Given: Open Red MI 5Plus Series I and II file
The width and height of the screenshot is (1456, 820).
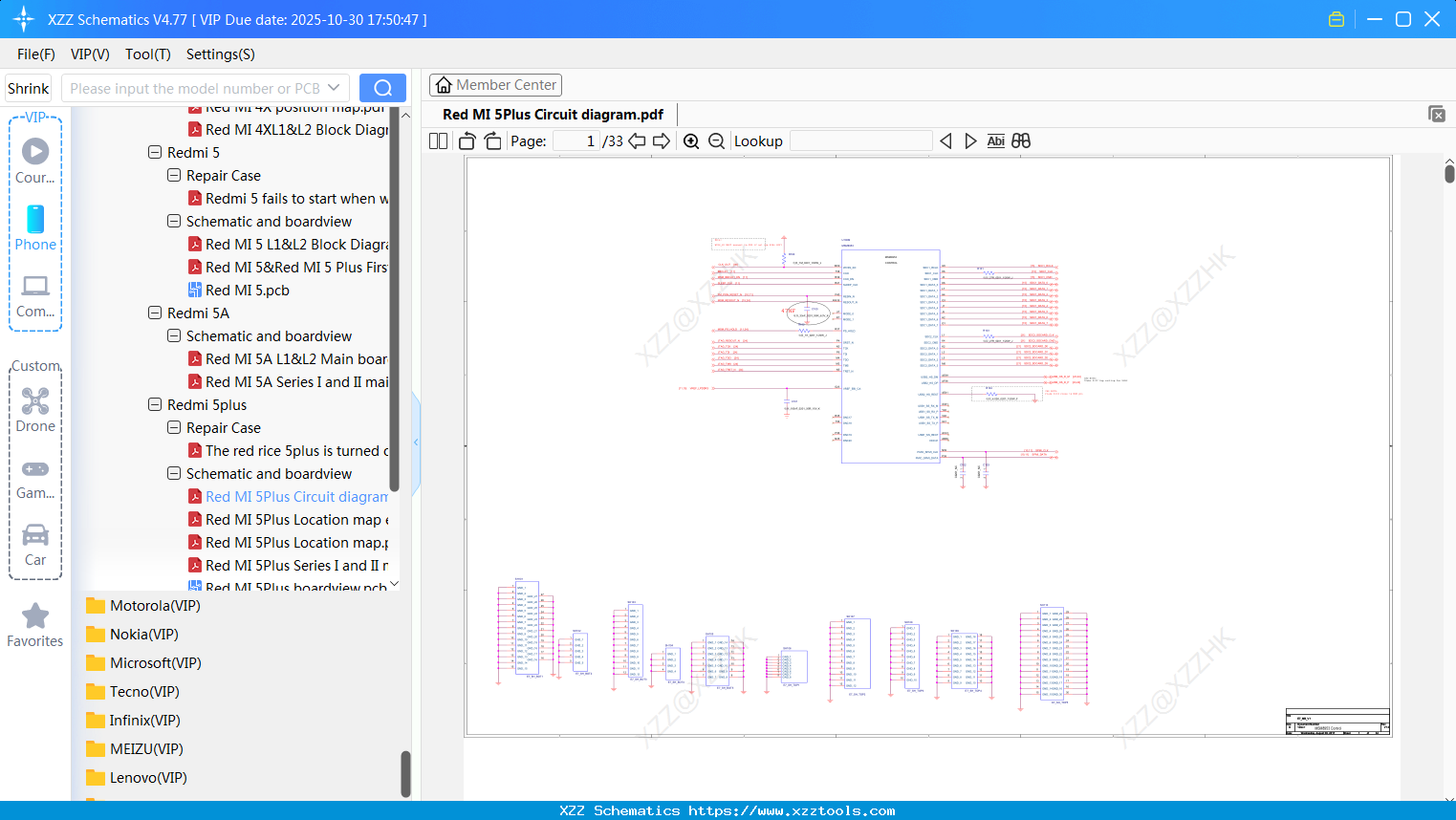Looking at the screenshot, I should pyautogui.click(x=288, y=566).
